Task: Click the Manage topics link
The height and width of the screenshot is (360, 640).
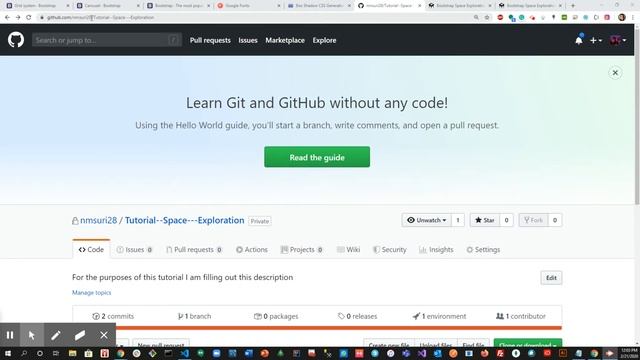Action: click(91, 293)
